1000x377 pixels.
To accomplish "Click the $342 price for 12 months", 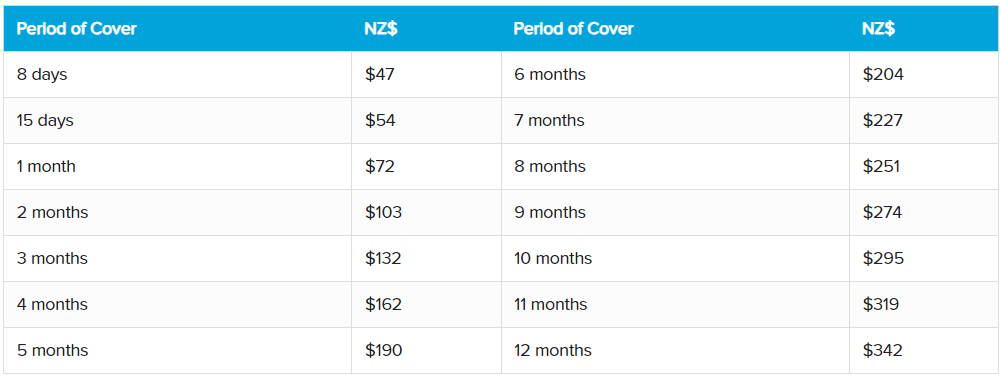I will tap(883, 350).
